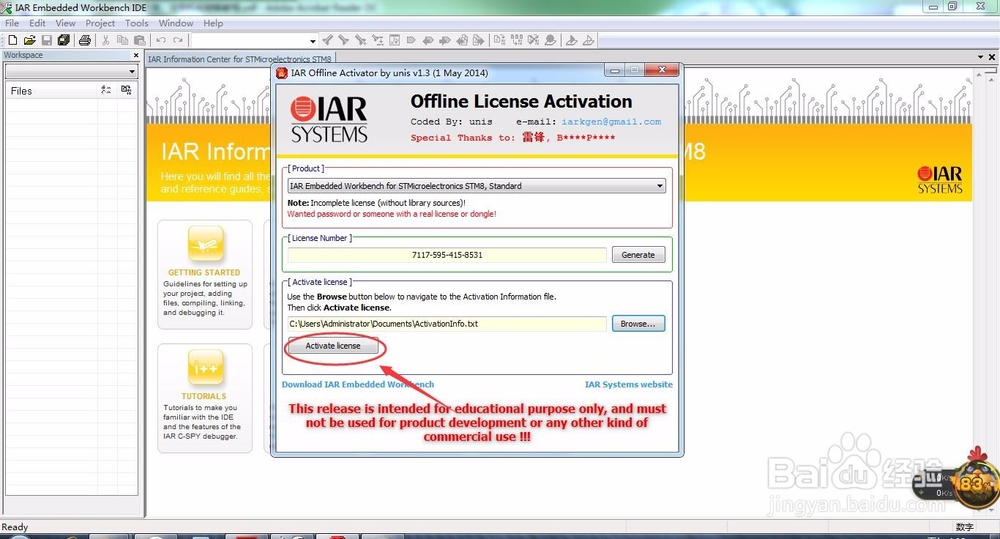The image size is (1000, 539).
Task: Click the Getting Started airplane icon
Action: tap(205, 244)
